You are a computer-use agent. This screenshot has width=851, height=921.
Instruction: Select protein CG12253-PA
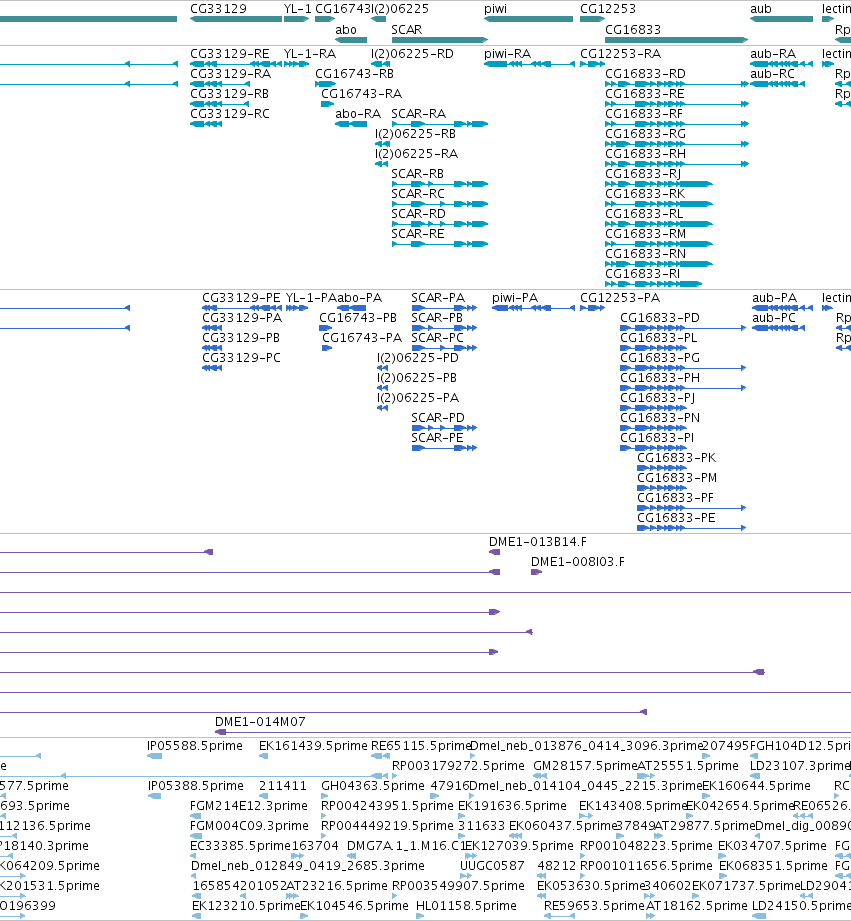click(x=593, y=308)
